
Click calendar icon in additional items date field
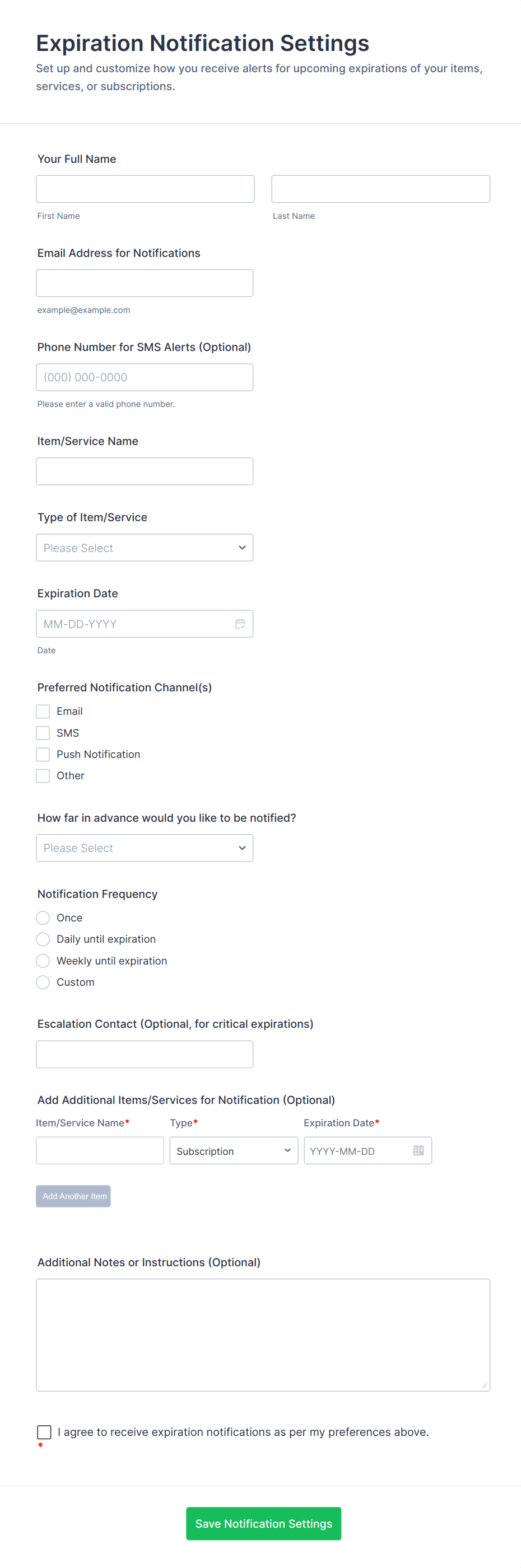click(x=418, y=1150)
